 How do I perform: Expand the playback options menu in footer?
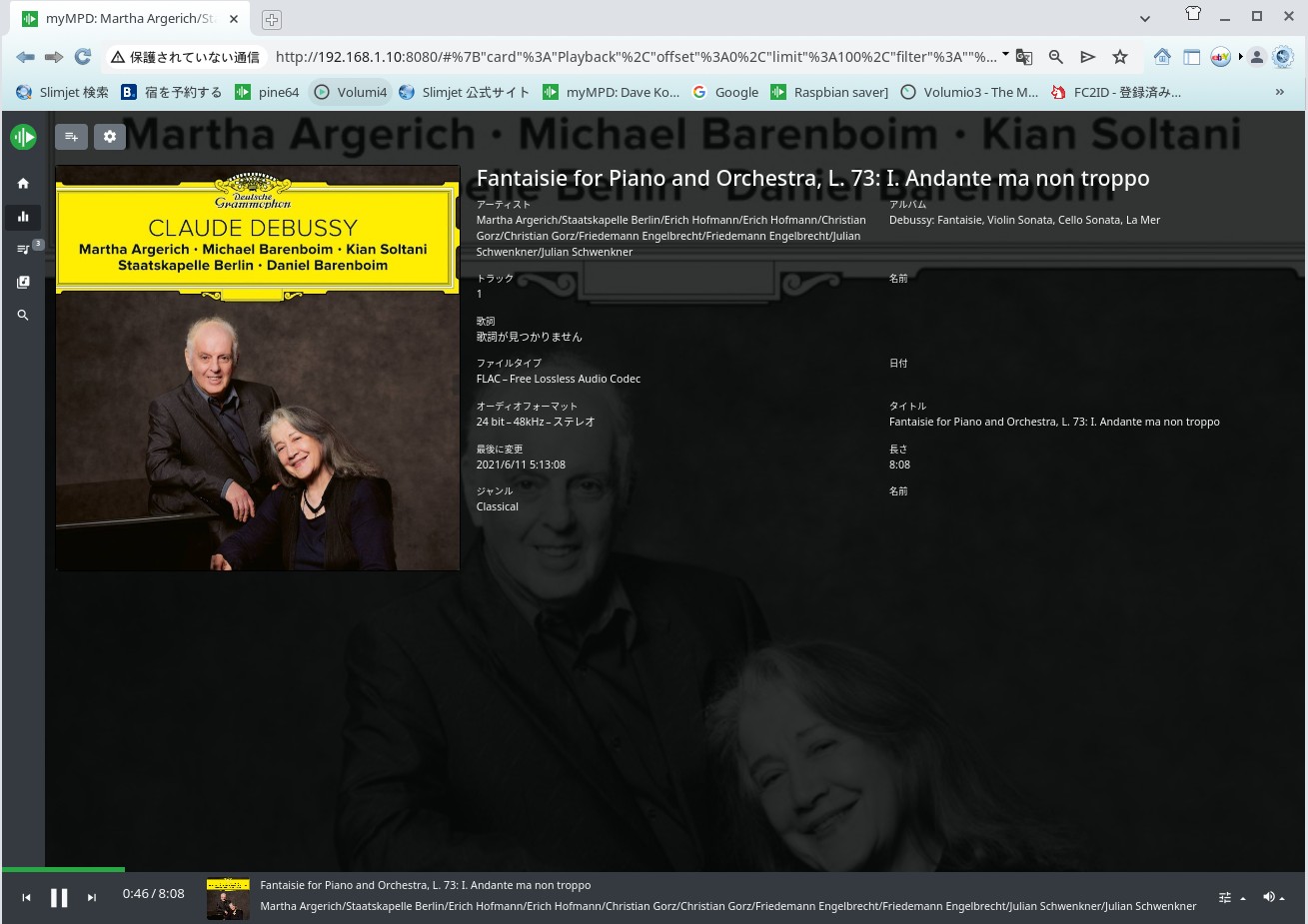[1231, 898]
